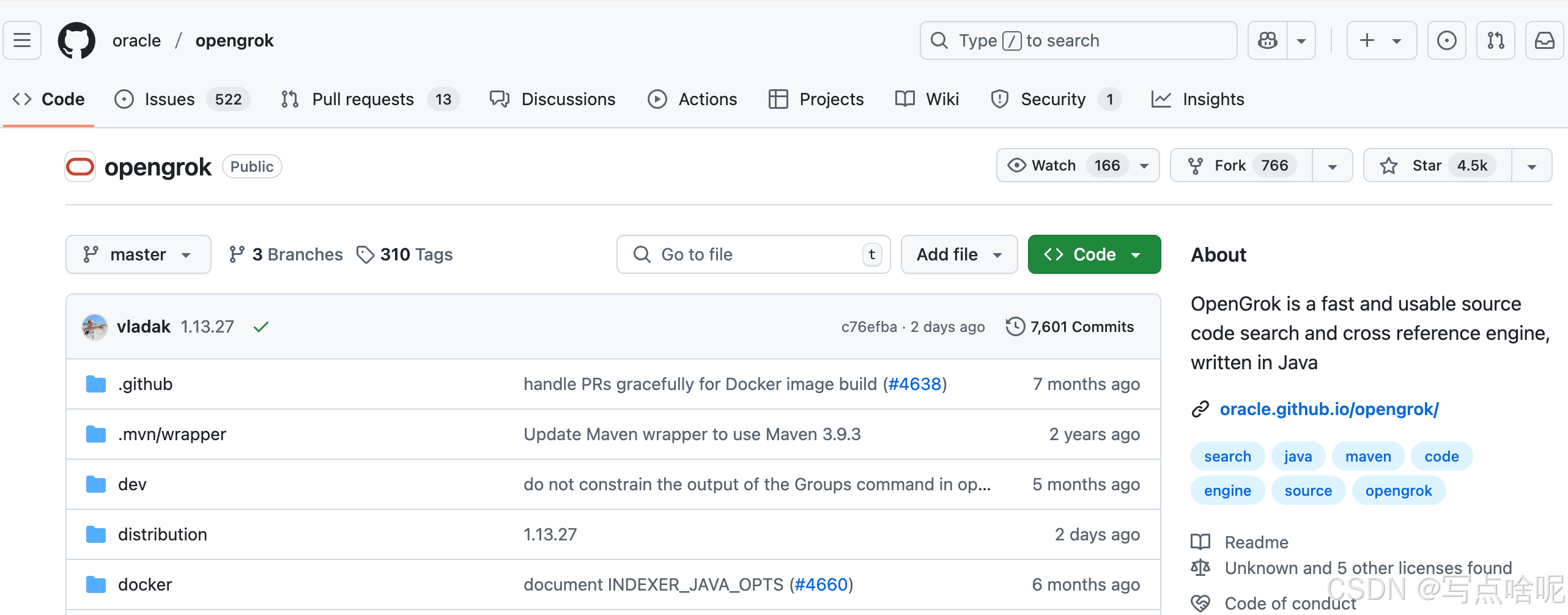
Task: Select the engine topic tag
Action: [1227, 490]
